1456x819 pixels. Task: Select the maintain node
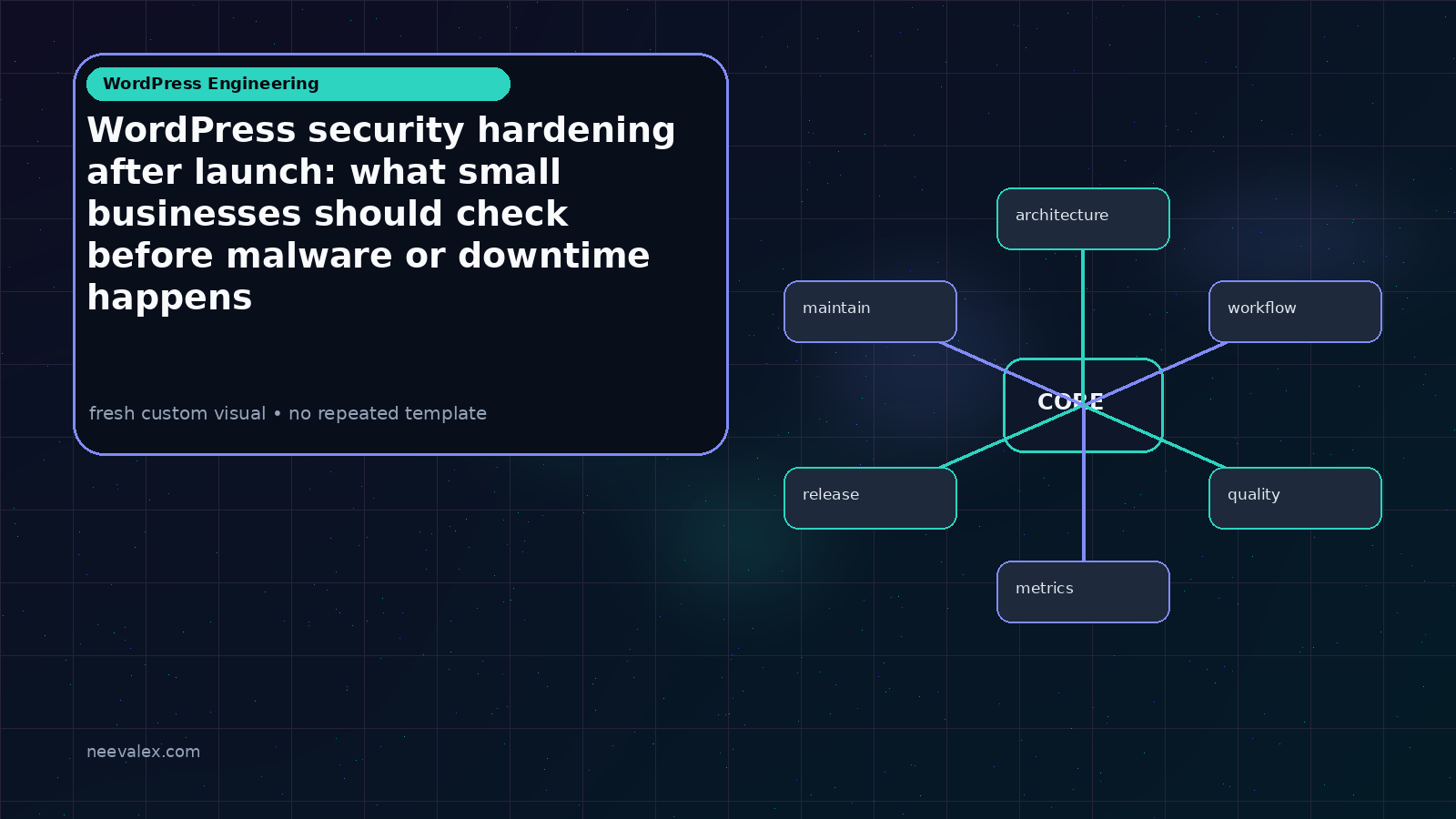[x=870, y=311]
